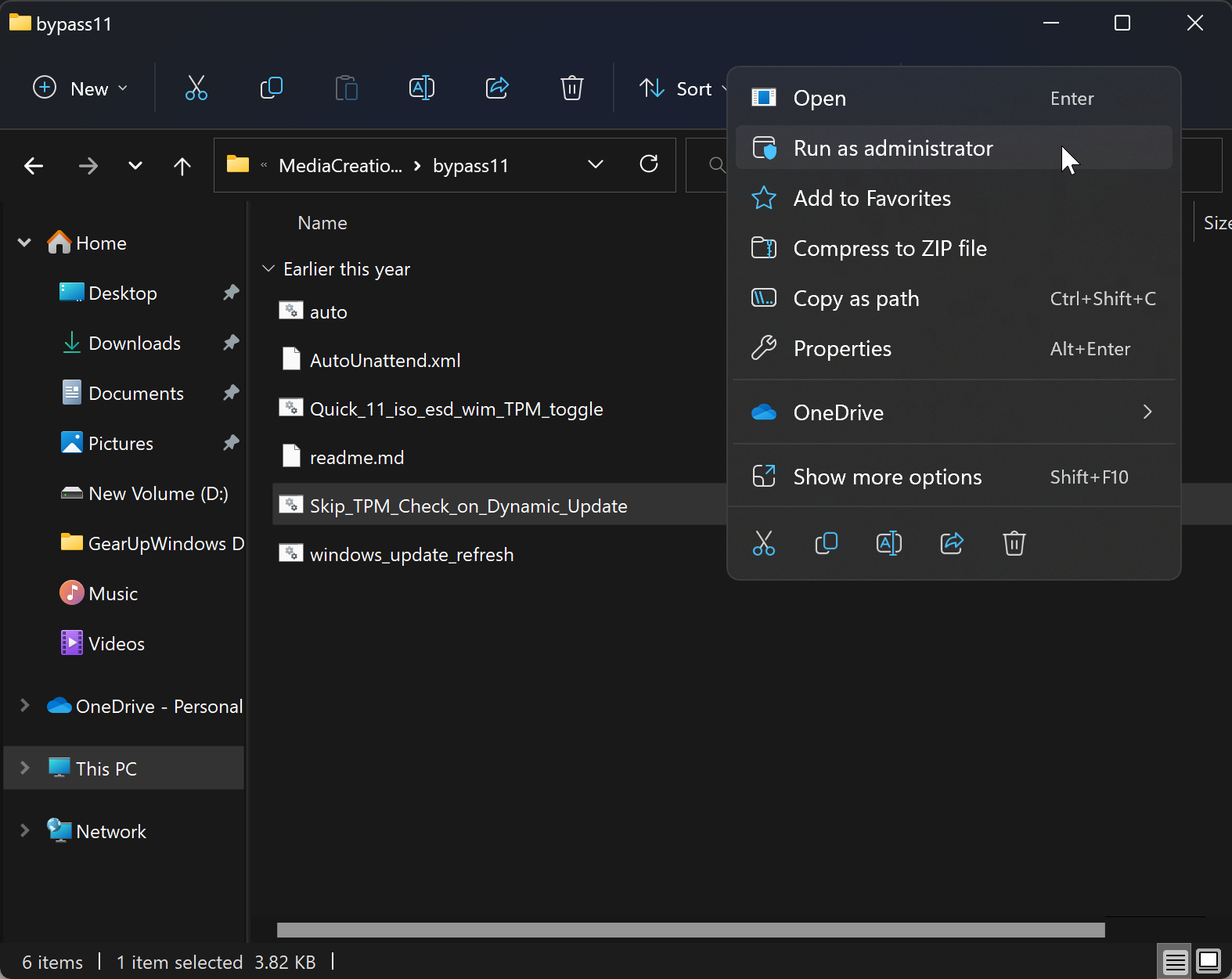
Task: Click bypass11 in the breadcrumb path
Action: [x=470, y=166]
